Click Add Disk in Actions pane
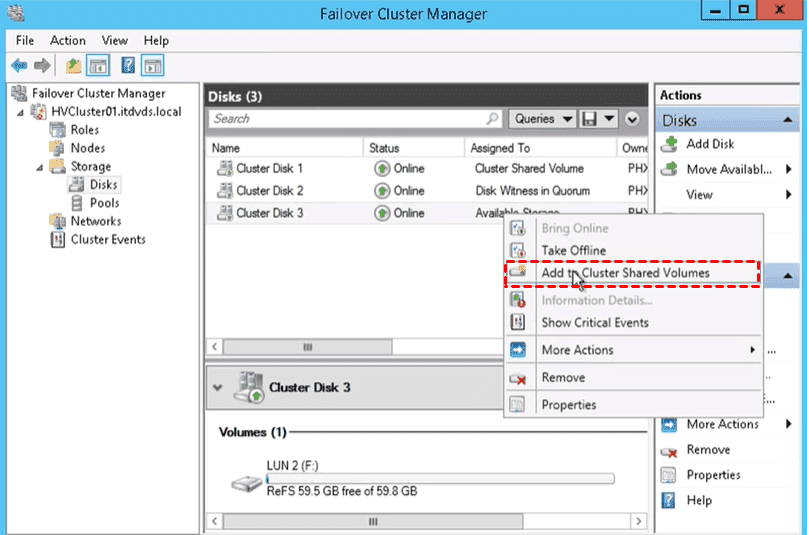This screenshot has width=807, height=535. coord(710,144)
